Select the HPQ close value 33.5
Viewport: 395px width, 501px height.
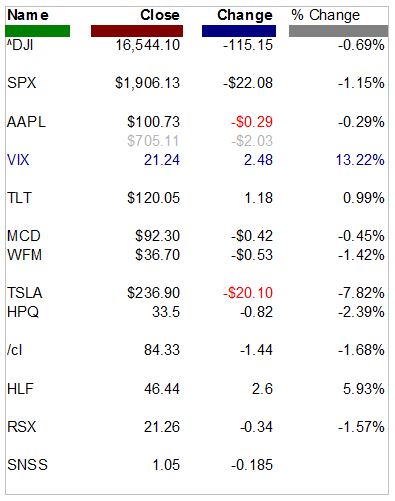(x=166, y=312)
